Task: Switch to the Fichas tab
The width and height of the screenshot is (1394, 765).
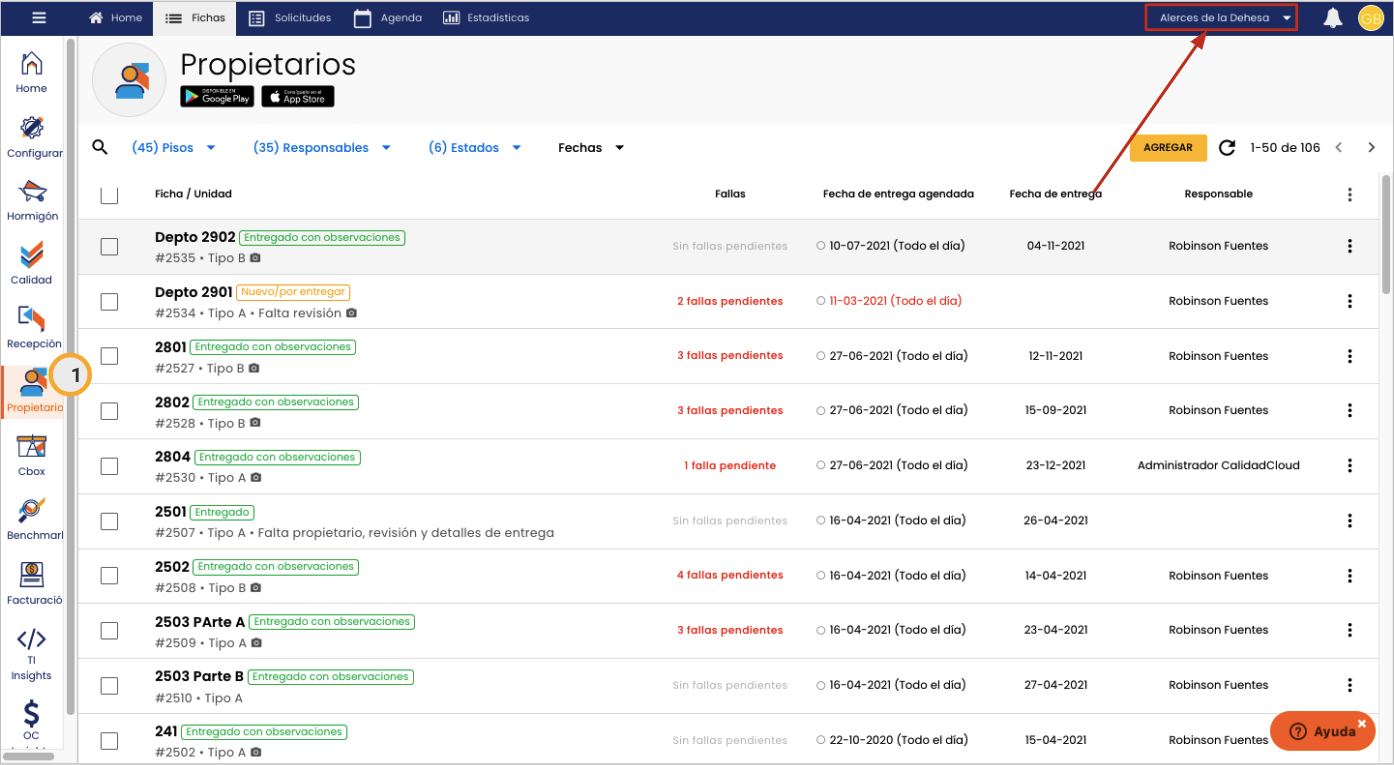Action: pyautogui.click(x=196, y=18)
